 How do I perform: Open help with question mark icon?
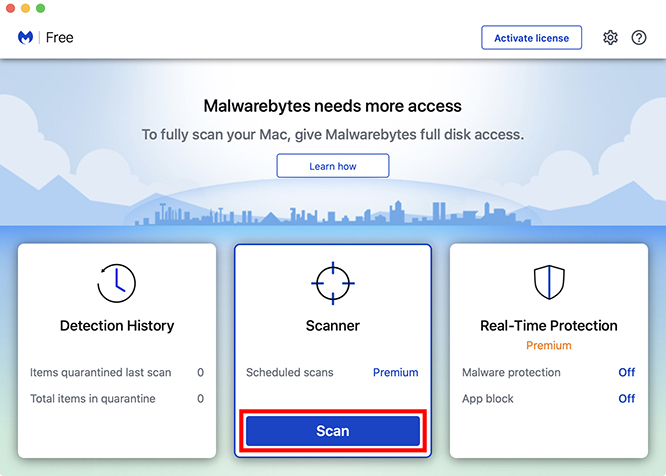point(638,38)
